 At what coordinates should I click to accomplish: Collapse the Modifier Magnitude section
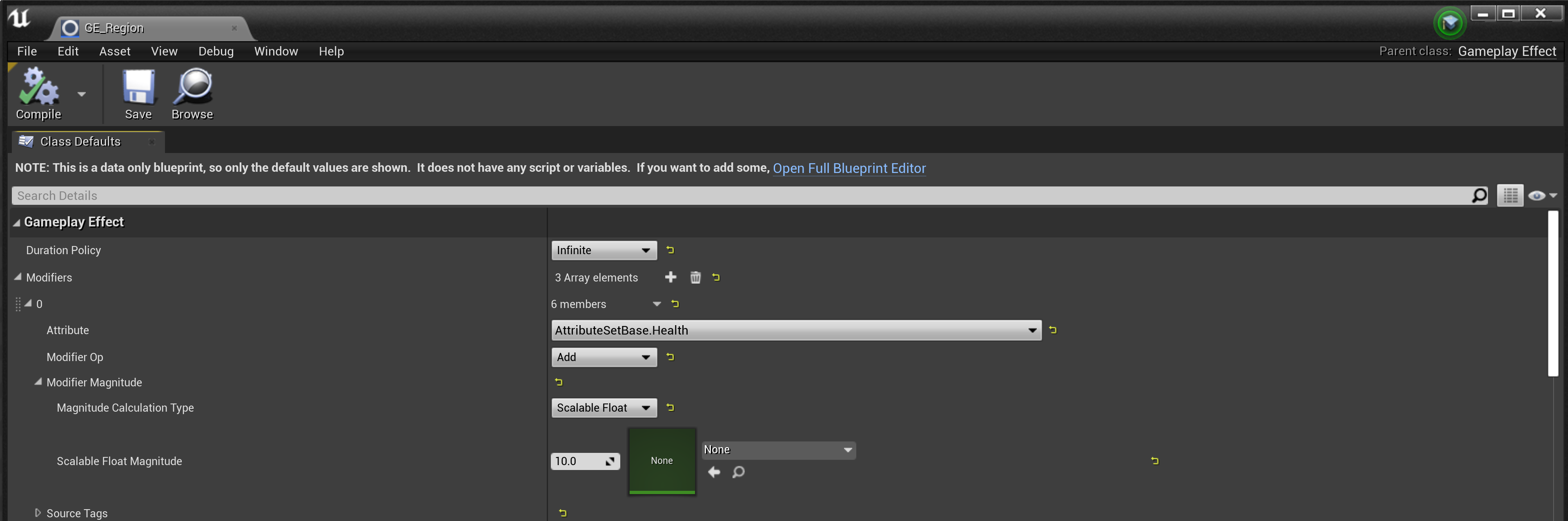[38, 382]
